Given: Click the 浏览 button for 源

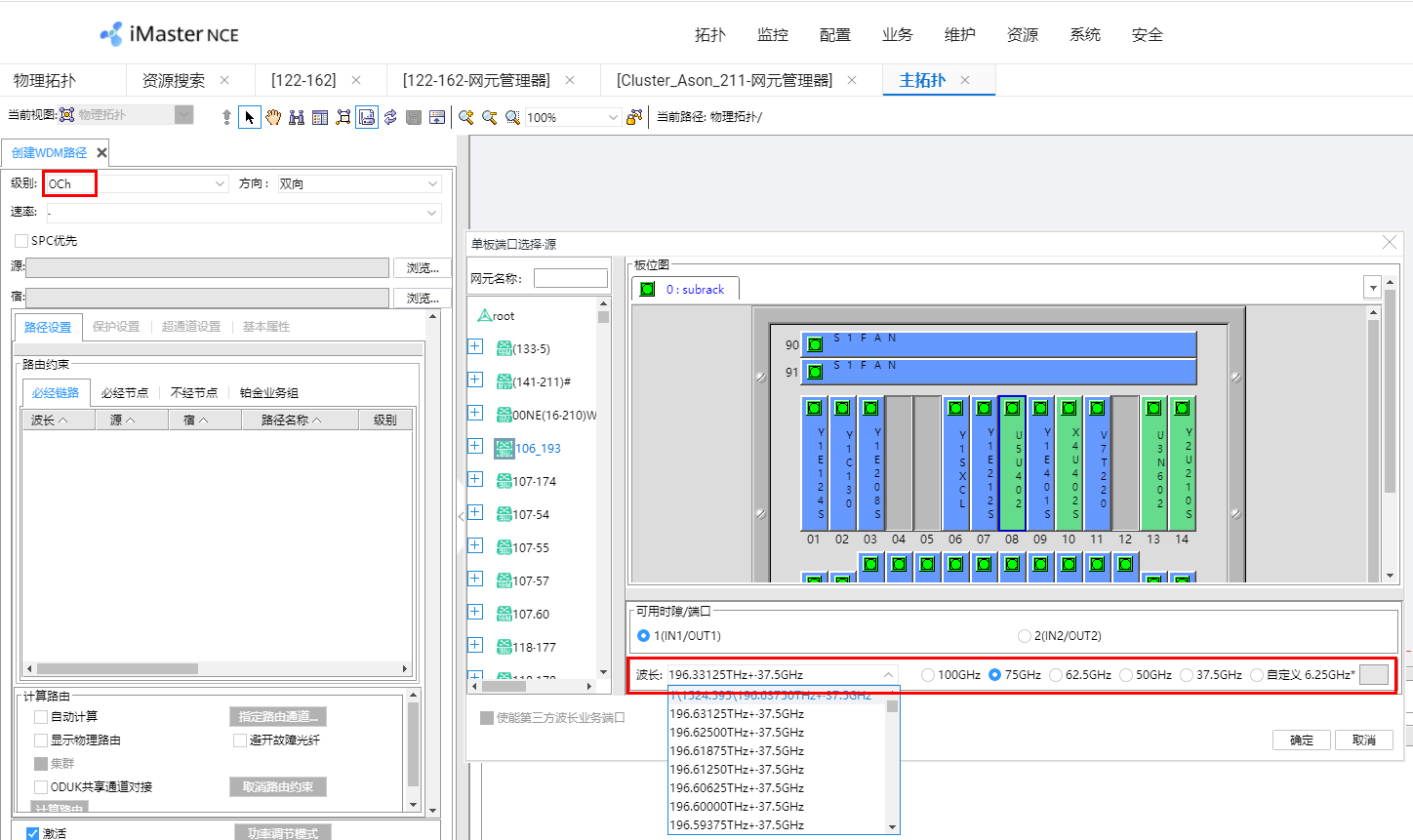Looking at the screenshot, I should coord(423,267).
